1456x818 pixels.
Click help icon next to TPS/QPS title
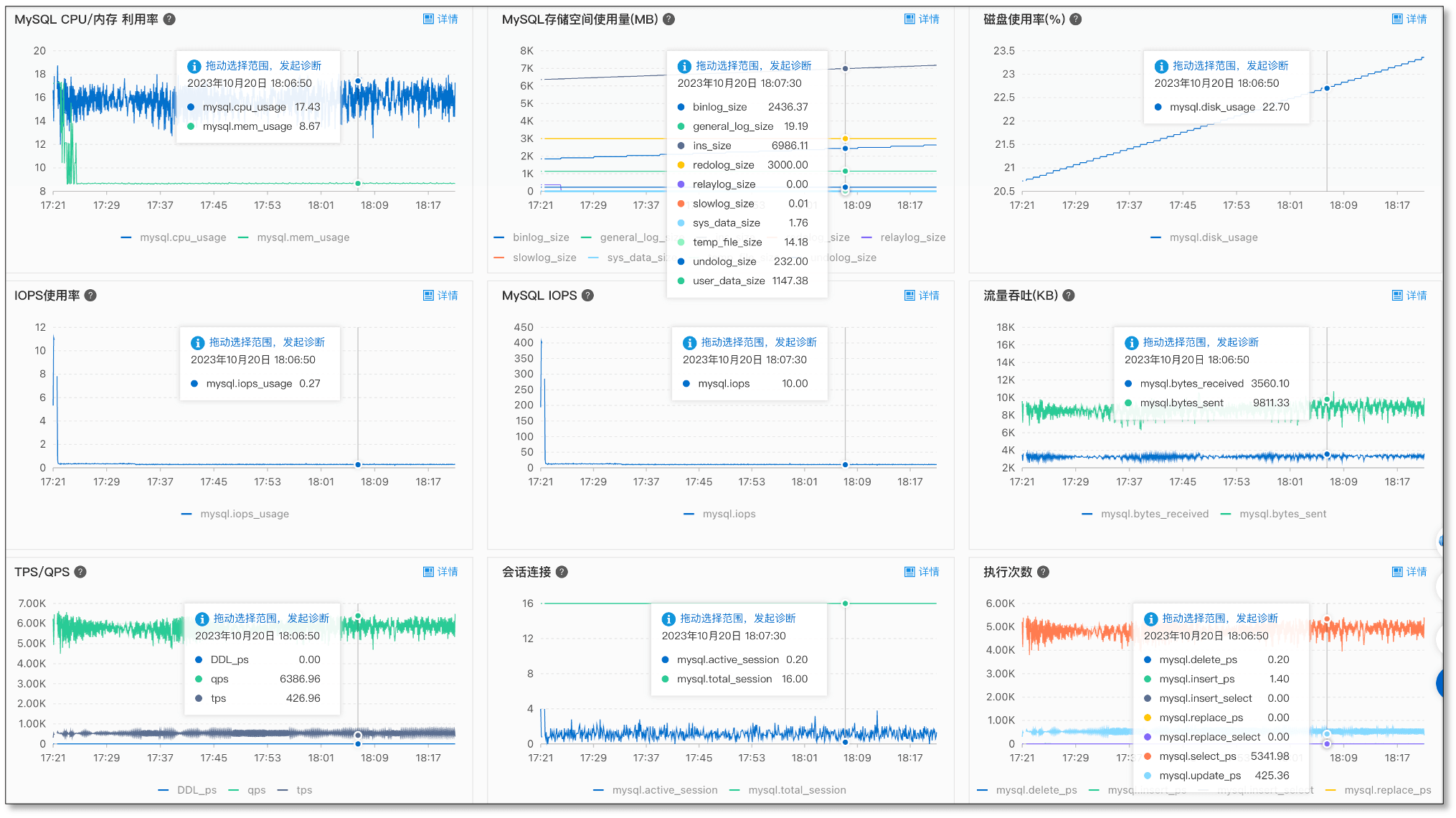[80, 572]
